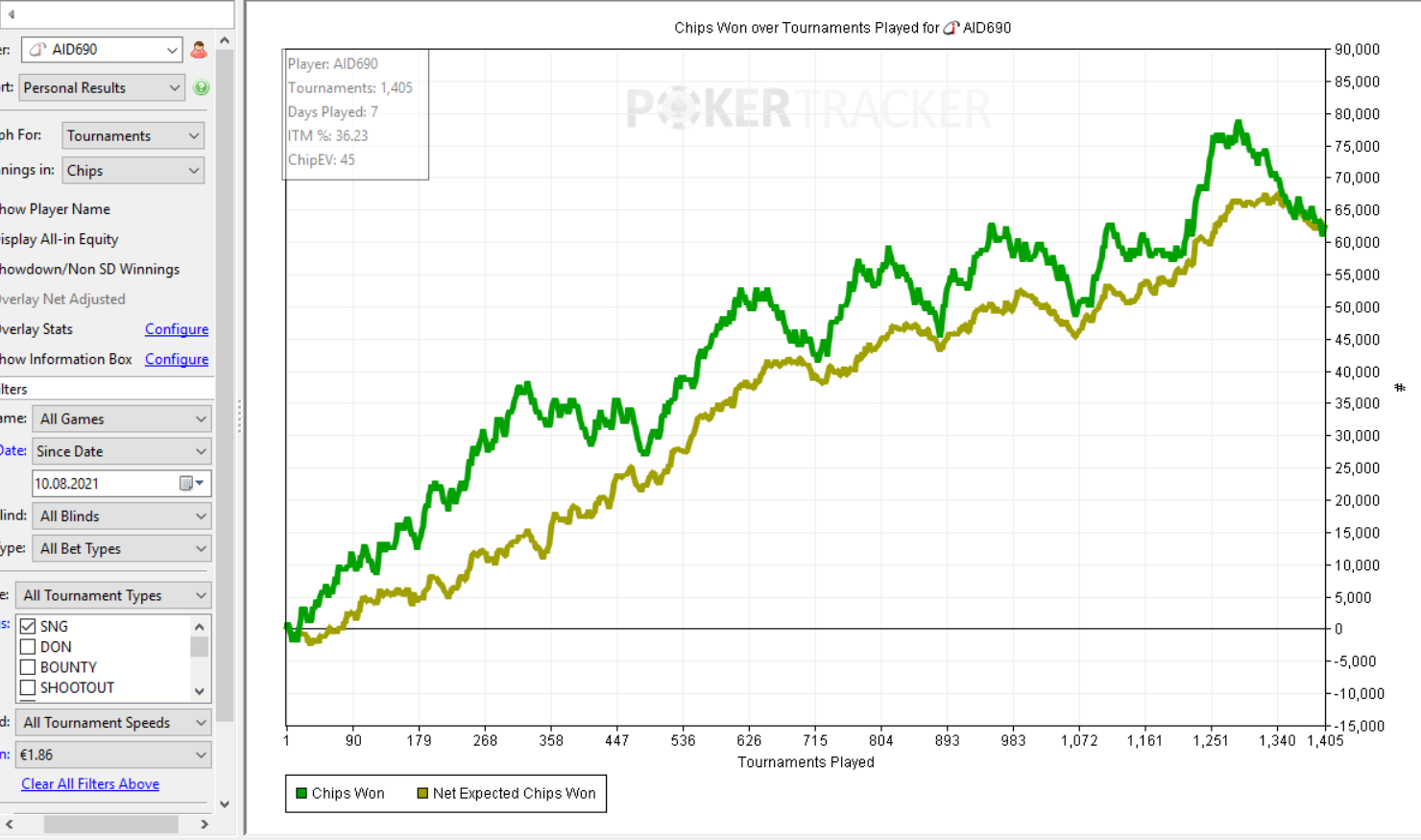Click the sidebar panel's scroll down arrow

tap(225, 804)
